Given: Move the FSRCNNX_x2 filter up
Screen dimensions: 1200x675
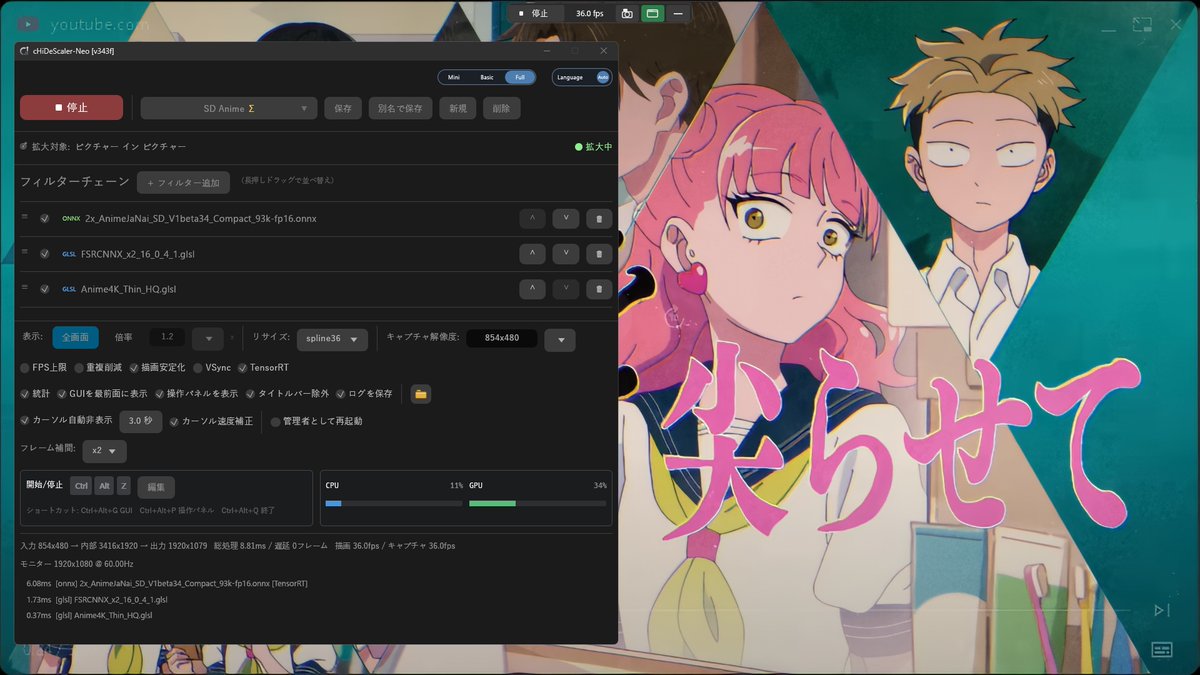Looking at the screenshot, I should click(x=532, y=254).
